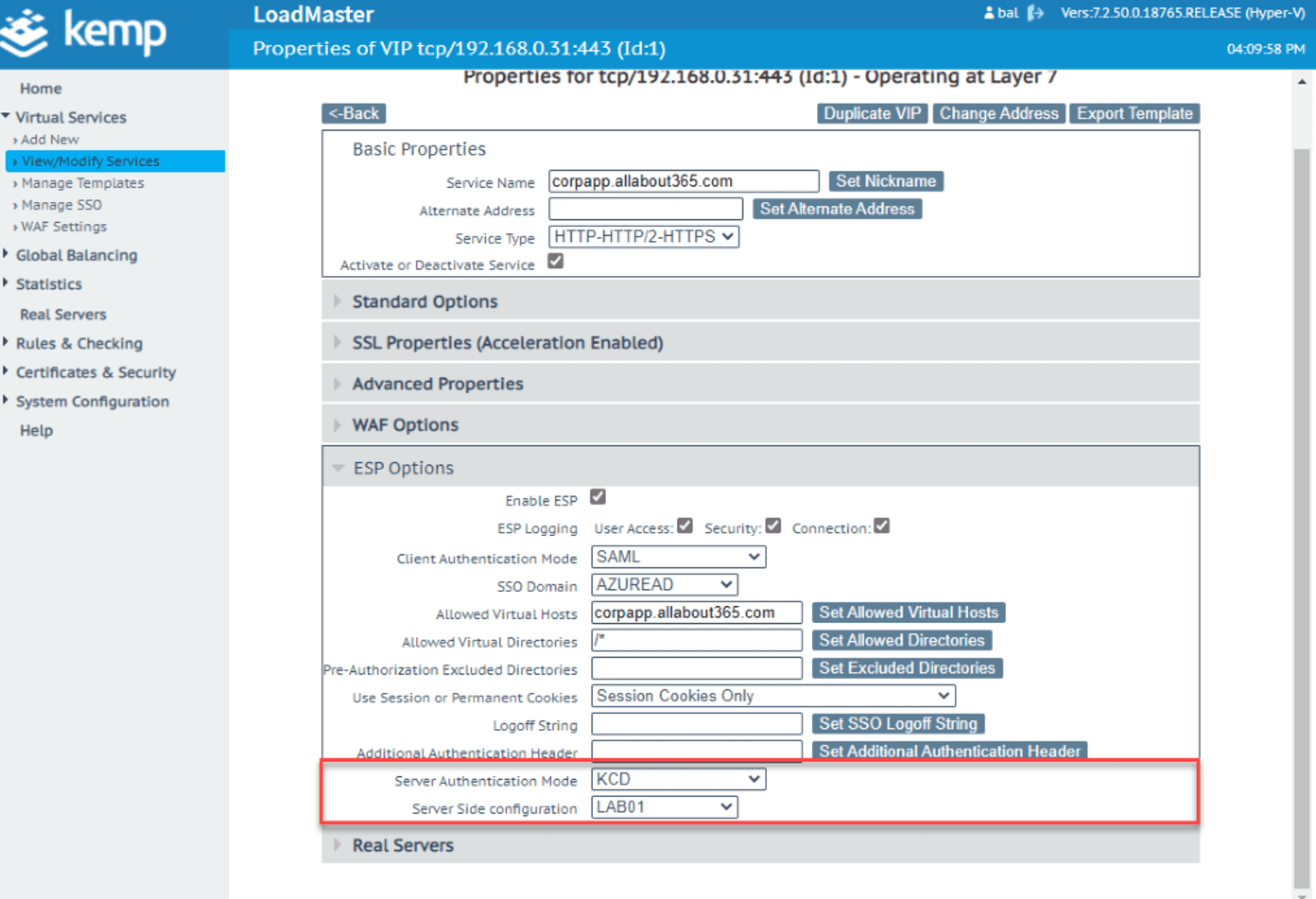Expand SSL Properties (Acceleration Enabled) section
Screen dimensions: 1316x899
click(760, 343)
